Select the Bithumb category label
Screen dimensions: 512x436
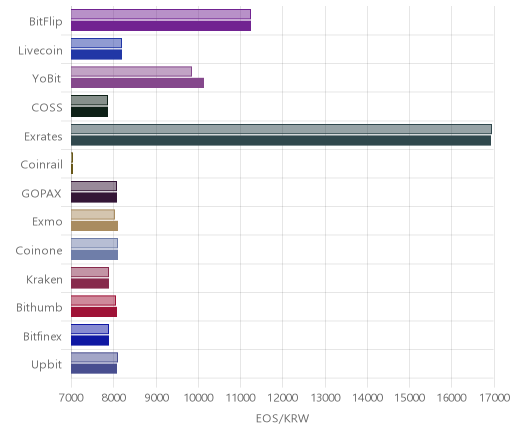tap(39, 307)
